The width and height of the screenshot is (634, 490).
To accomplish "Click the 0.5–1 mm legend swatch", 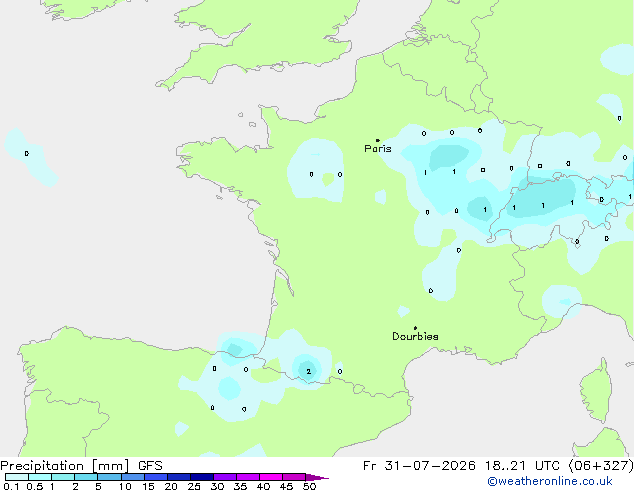I will (x=40, y=477).
